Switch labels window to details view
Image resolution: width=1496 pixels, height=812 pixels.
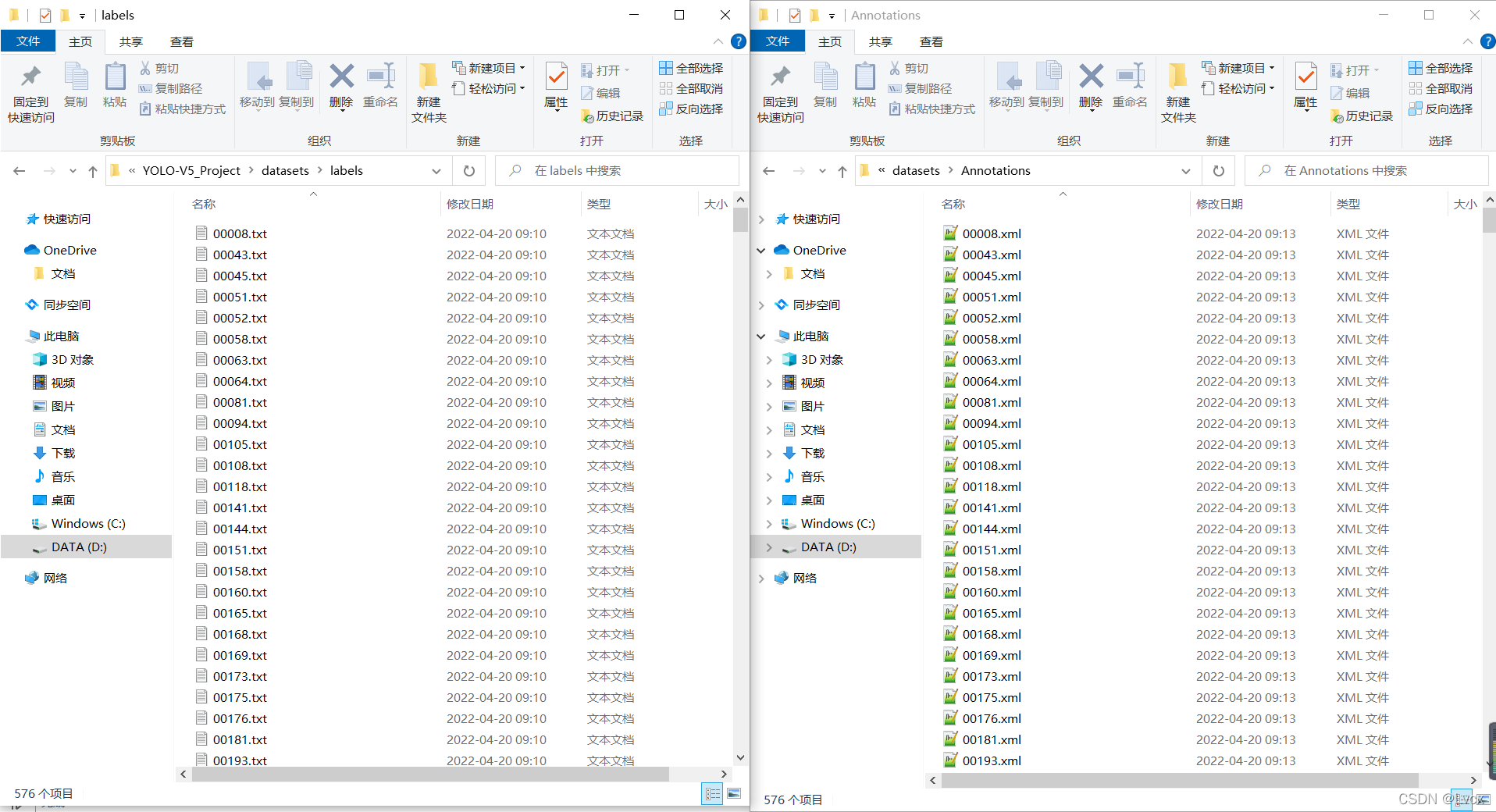tap(712, 794)
